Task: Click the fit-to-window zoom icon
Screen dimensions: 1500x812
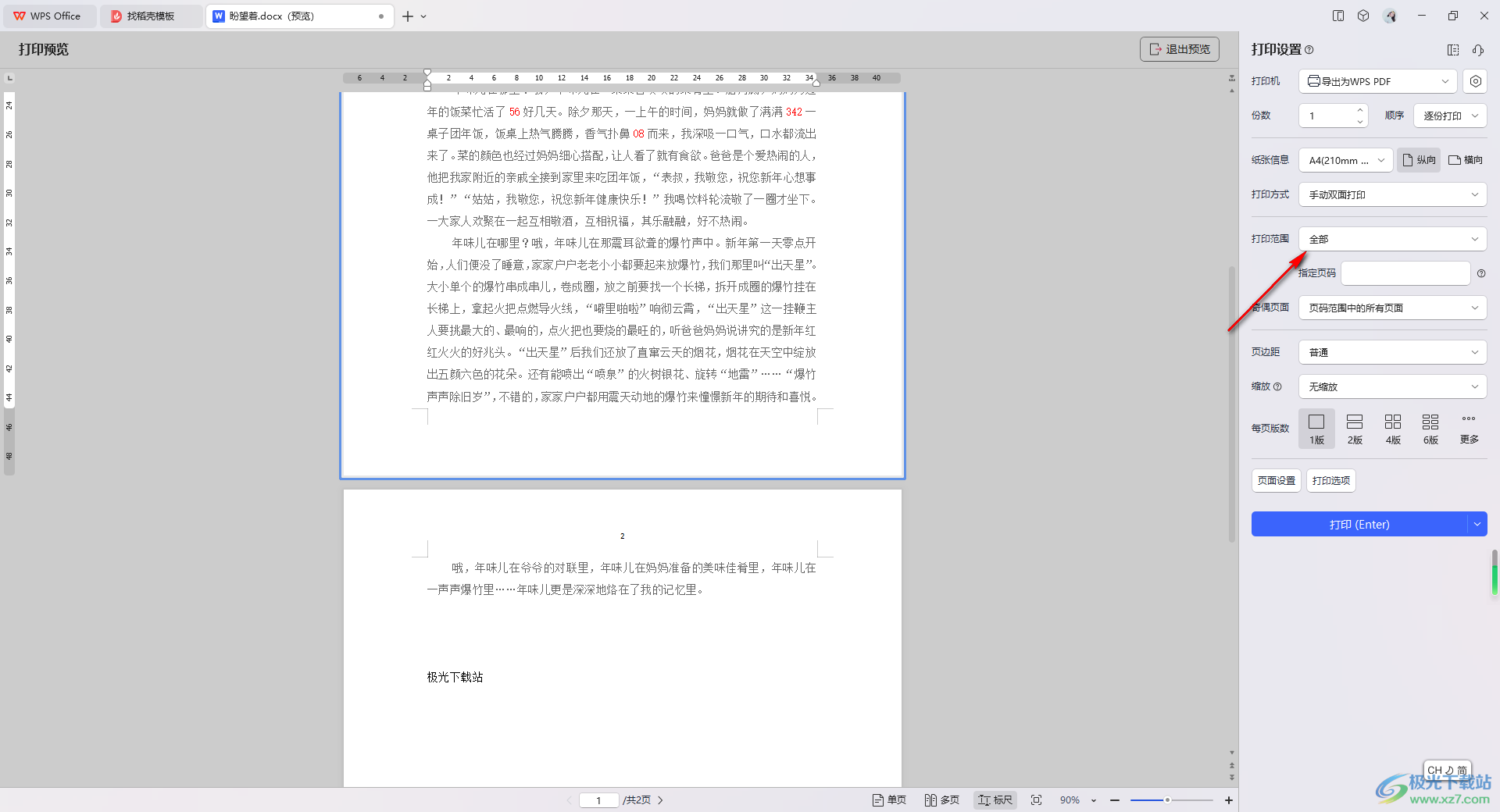Action: [x=1036, y=800]
